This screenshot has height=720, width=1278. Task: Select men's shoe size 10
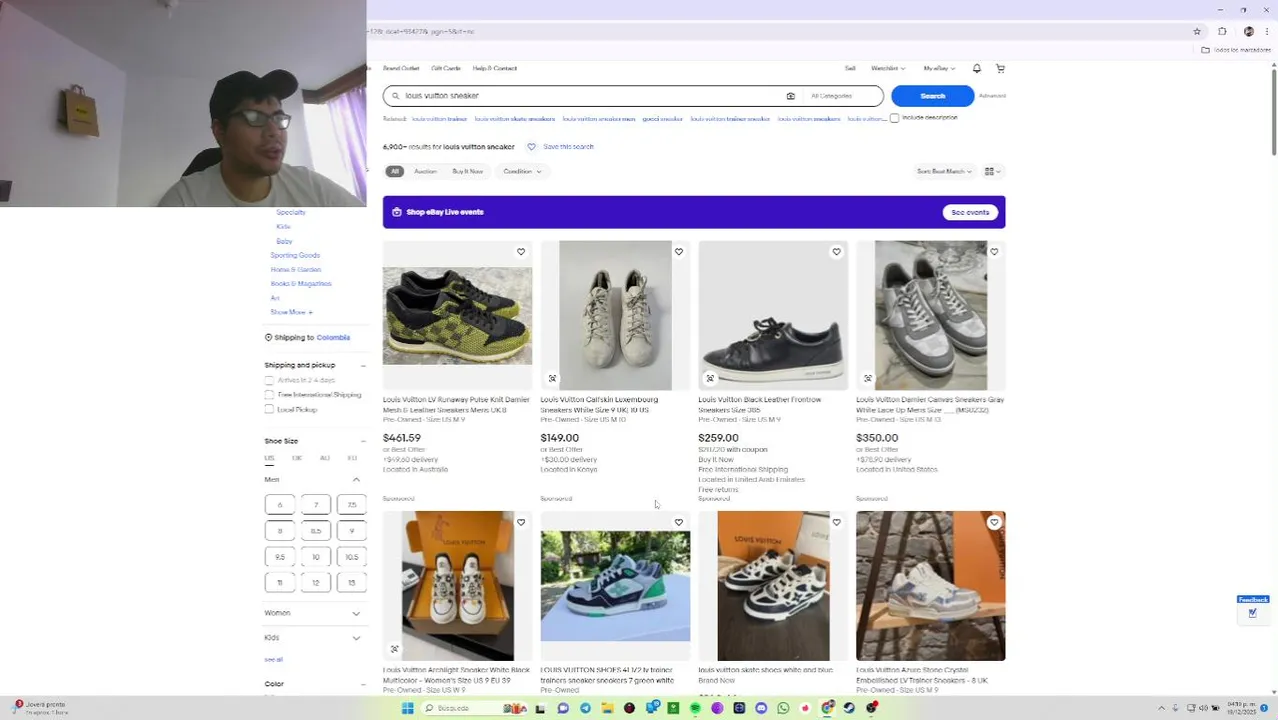click(x=315, y=557)
